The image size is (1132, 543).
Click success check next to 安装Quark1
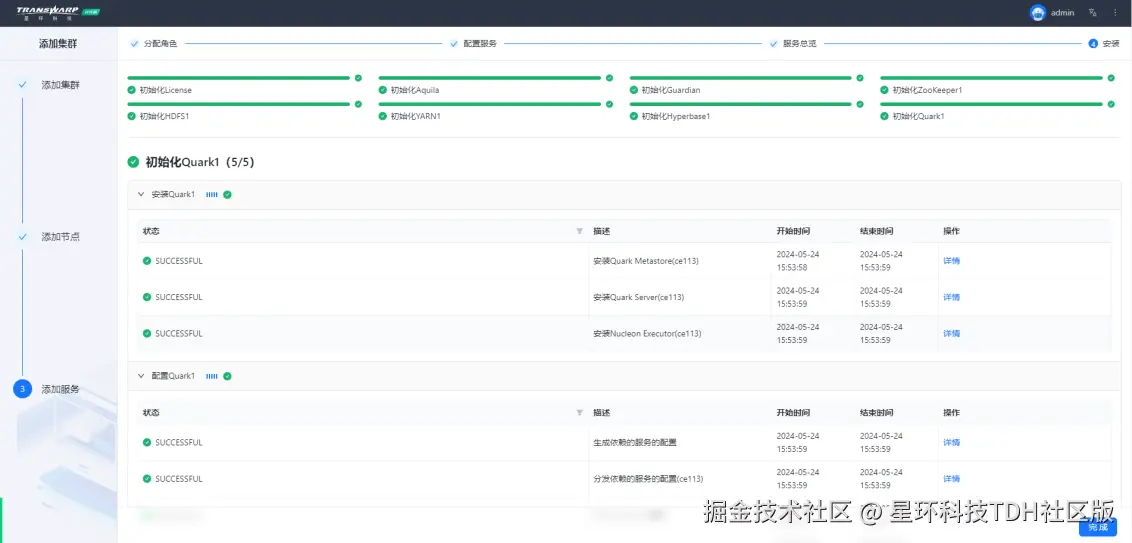(x=227, y=194)
